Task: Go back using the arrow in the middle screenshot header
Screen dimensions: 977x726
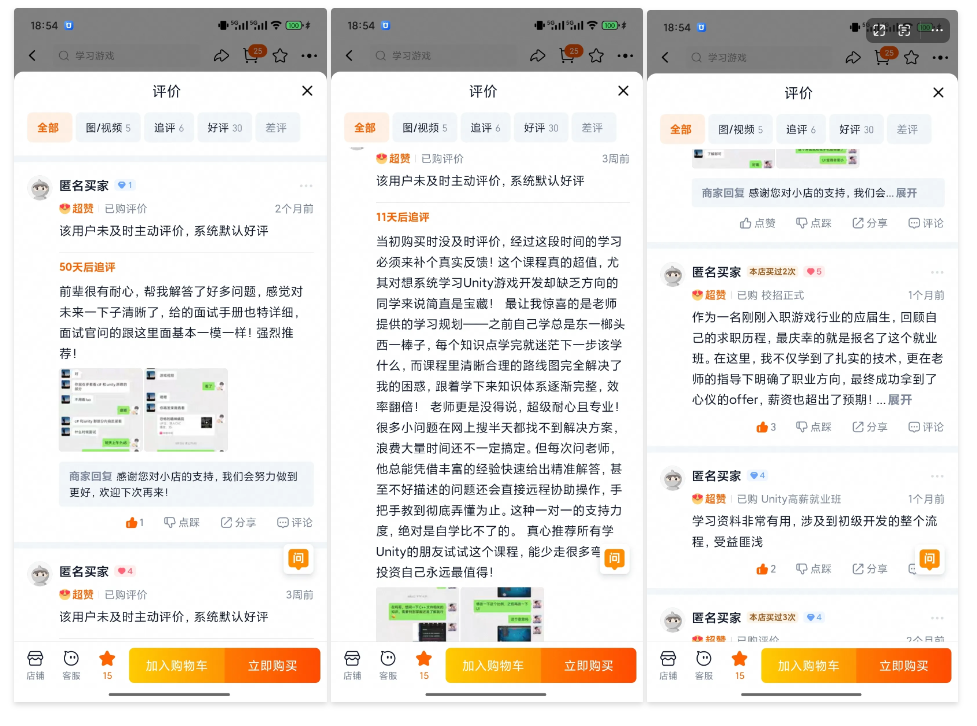Action: (349, 57)
